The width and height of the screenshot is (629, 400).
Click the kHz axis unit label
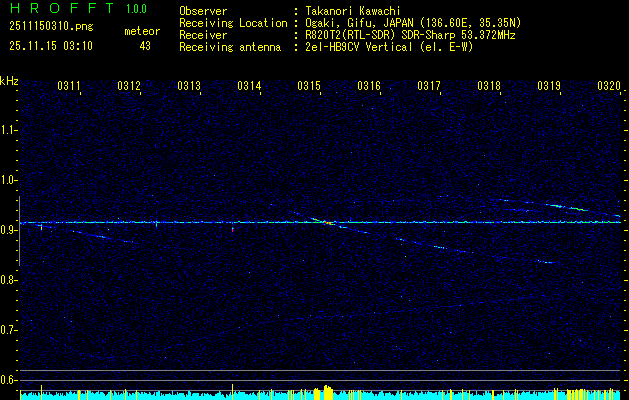click(9, 80)
